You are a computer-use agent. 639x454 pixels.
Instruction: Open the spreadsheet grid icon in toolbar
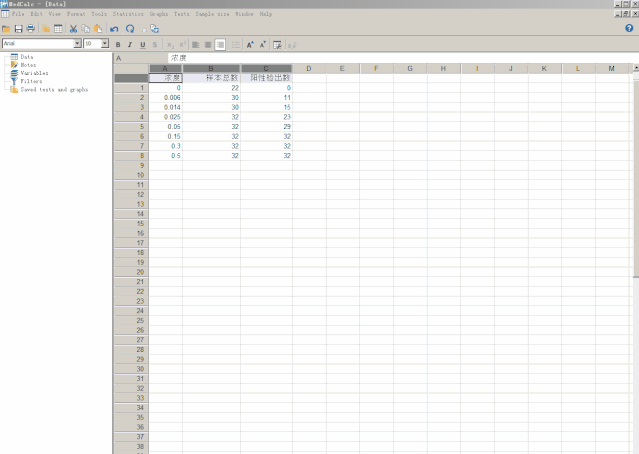58,29
